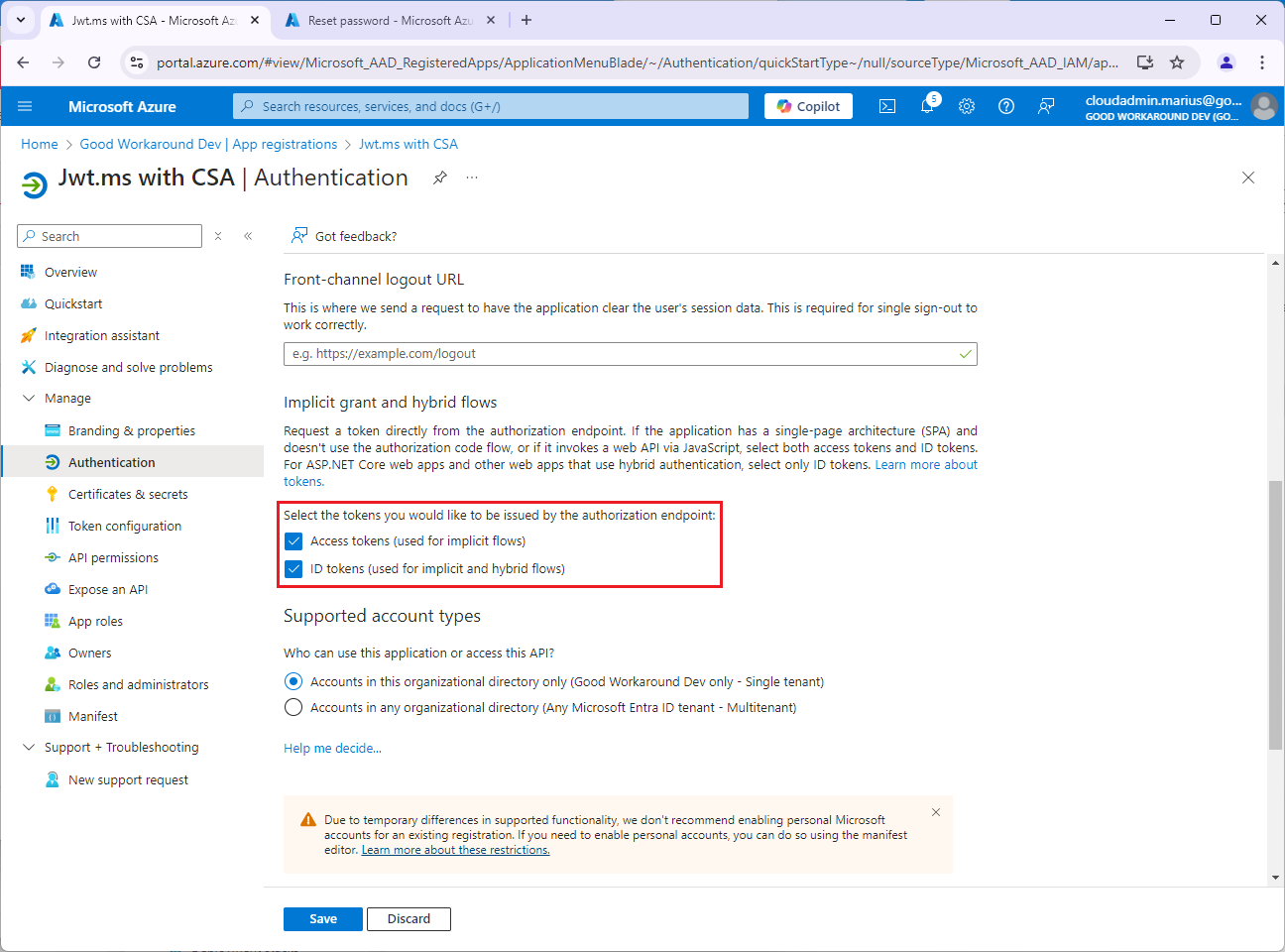The height and width of the screenshot is (952, 1285).
Task: Click the help question mark icon
Action: click(1006, 106)
